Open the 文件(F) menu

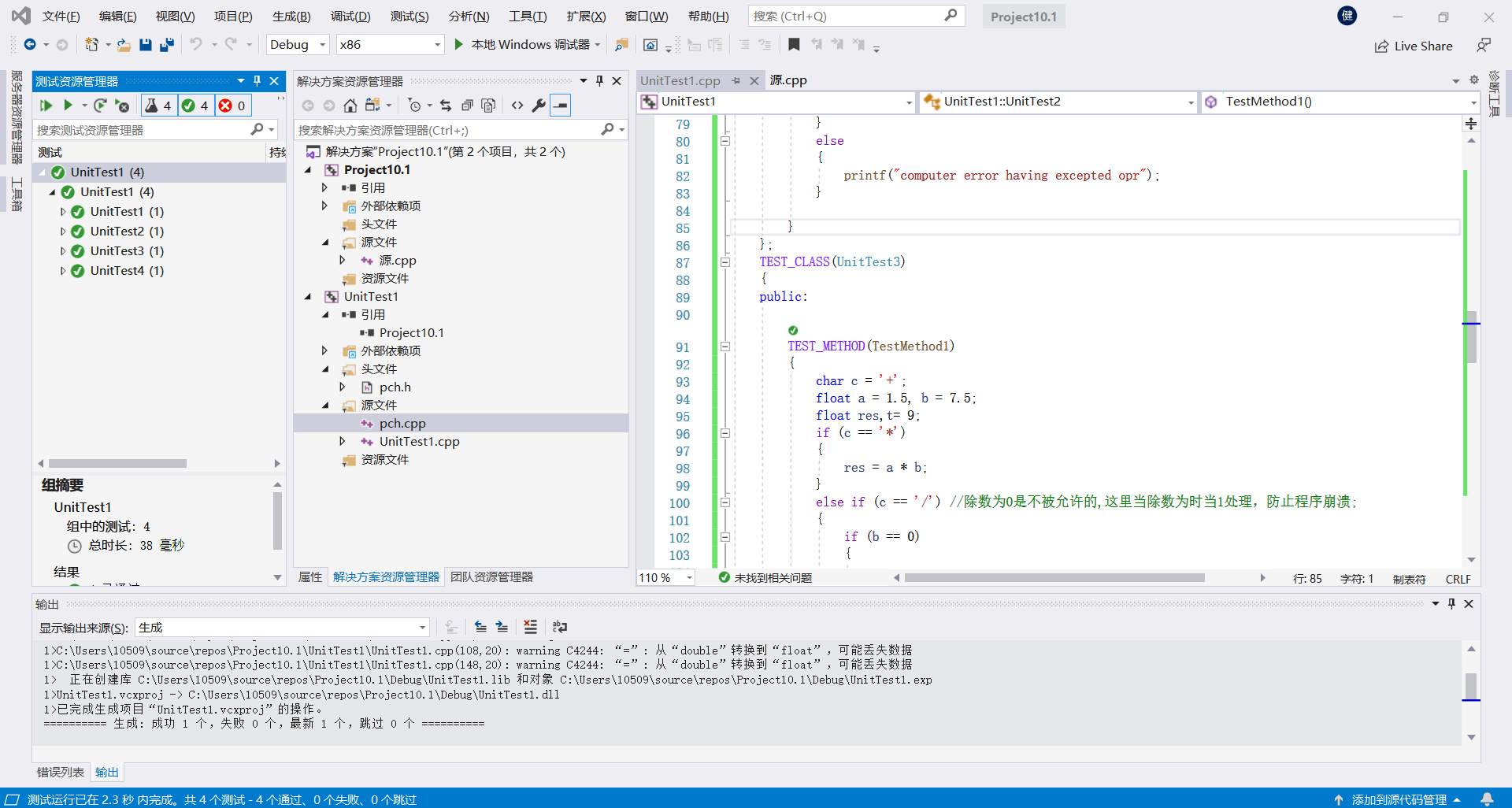click(61, 17)
